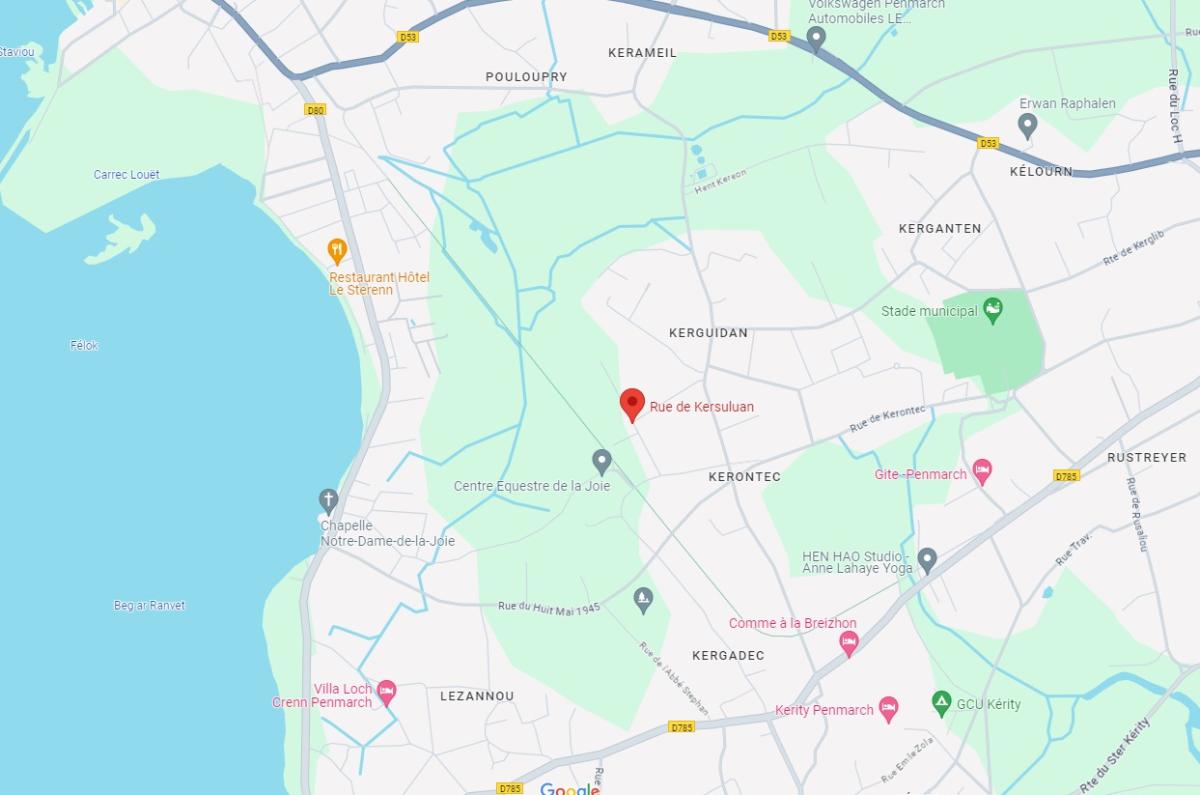1200x795 pixels.
Task: Select the Kerity Penmarch lodging icon
Action: (888, 709)
